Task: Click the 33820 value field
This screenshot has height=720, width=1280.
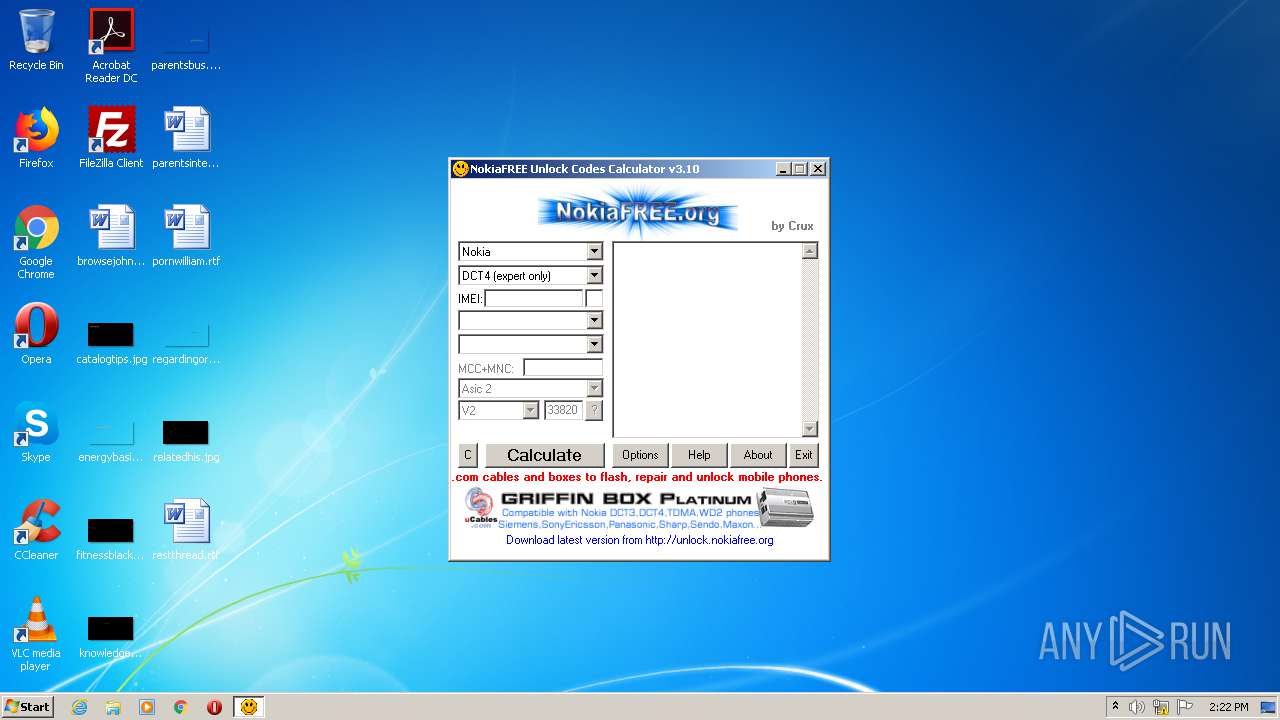Action: 563,410
